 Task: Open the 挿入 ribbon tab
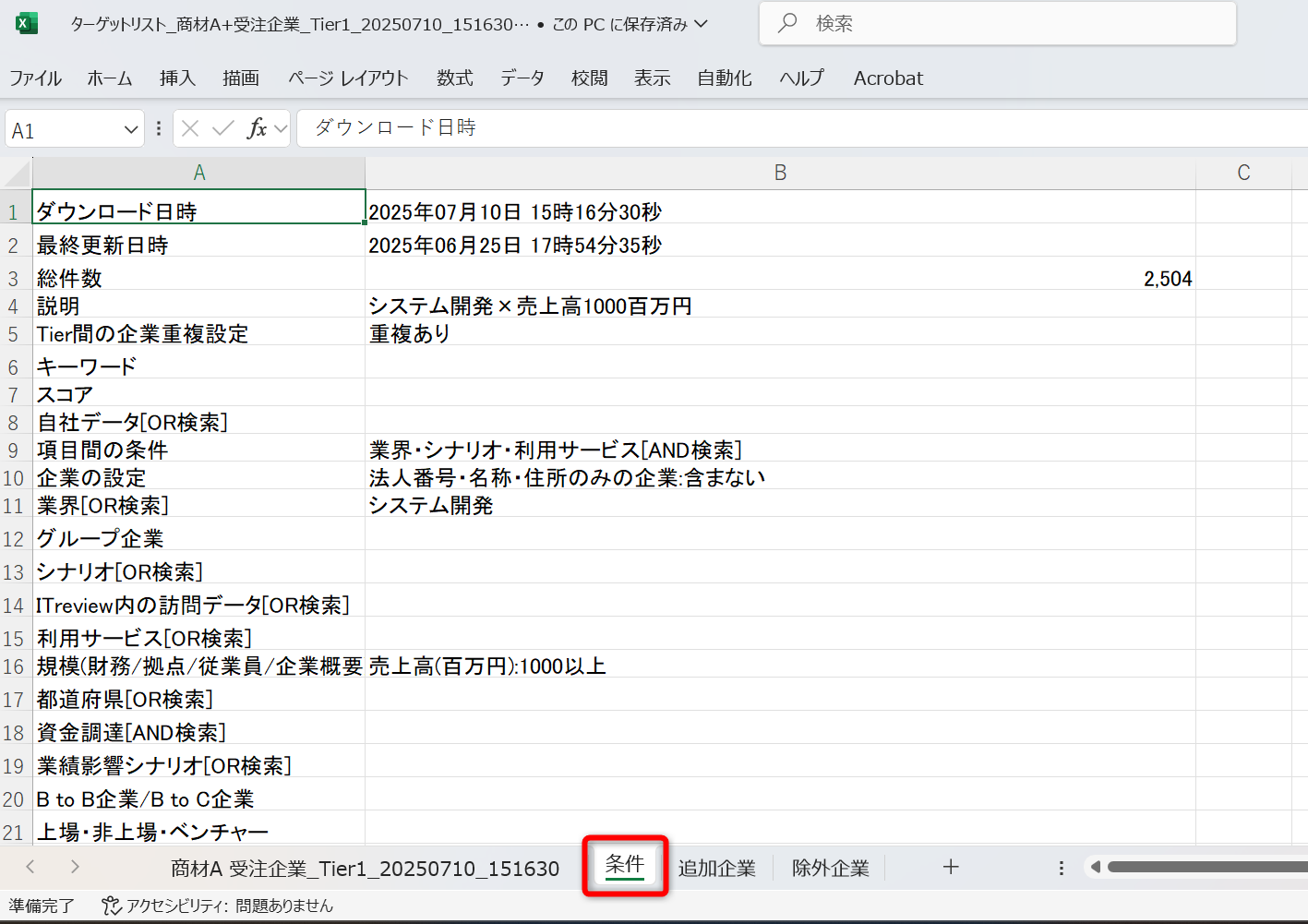pyautogui.click(x=177, y=78)
